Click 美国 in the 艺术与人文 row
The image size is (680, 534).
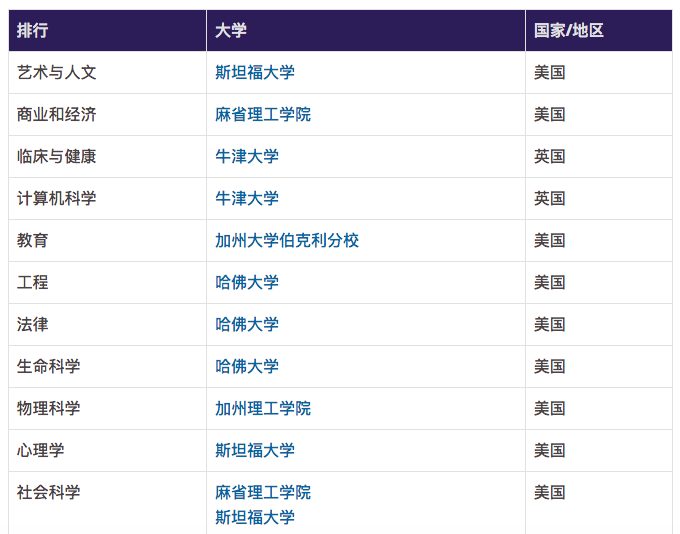[549, 72]
